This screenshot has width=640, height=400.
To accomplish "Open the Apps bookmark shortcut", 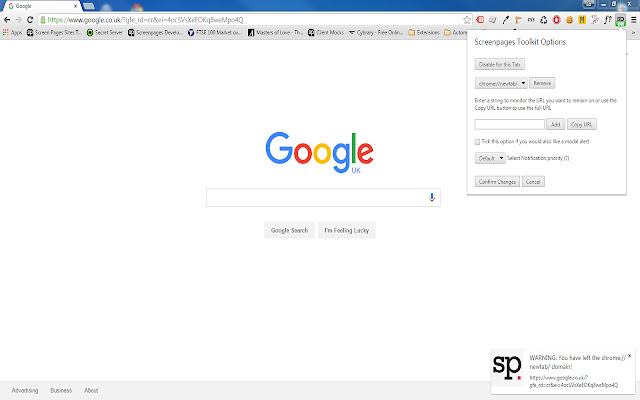I will [x=12, y=32].
